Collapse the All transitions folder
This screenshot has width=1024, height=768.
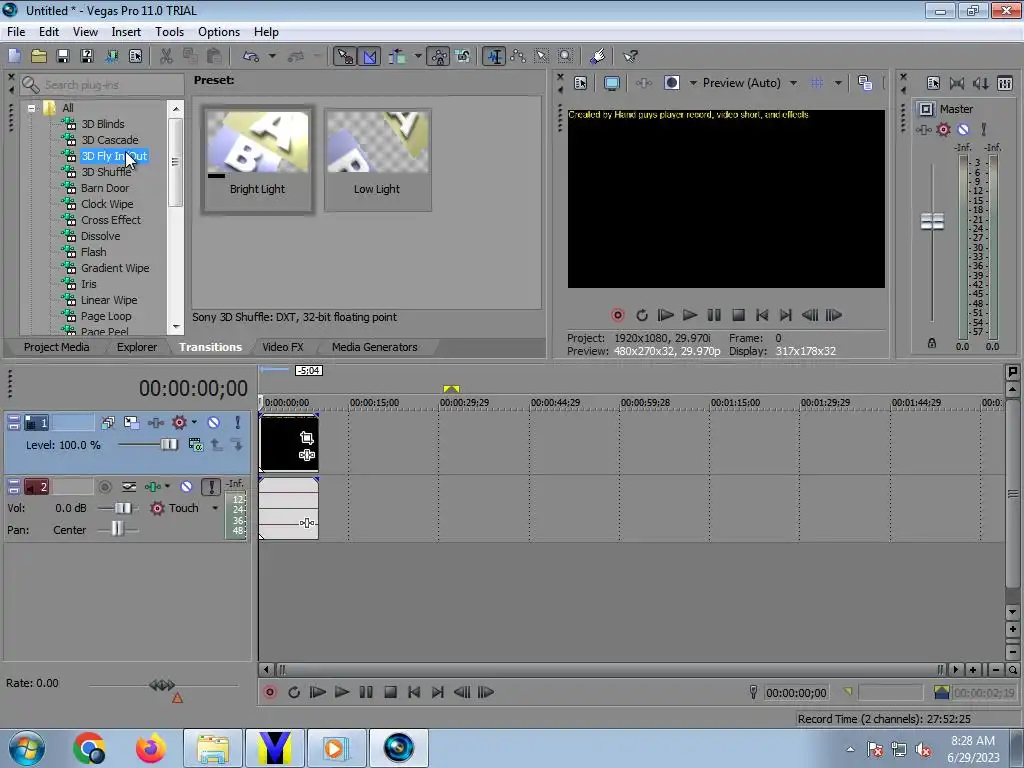click(31, 108)
